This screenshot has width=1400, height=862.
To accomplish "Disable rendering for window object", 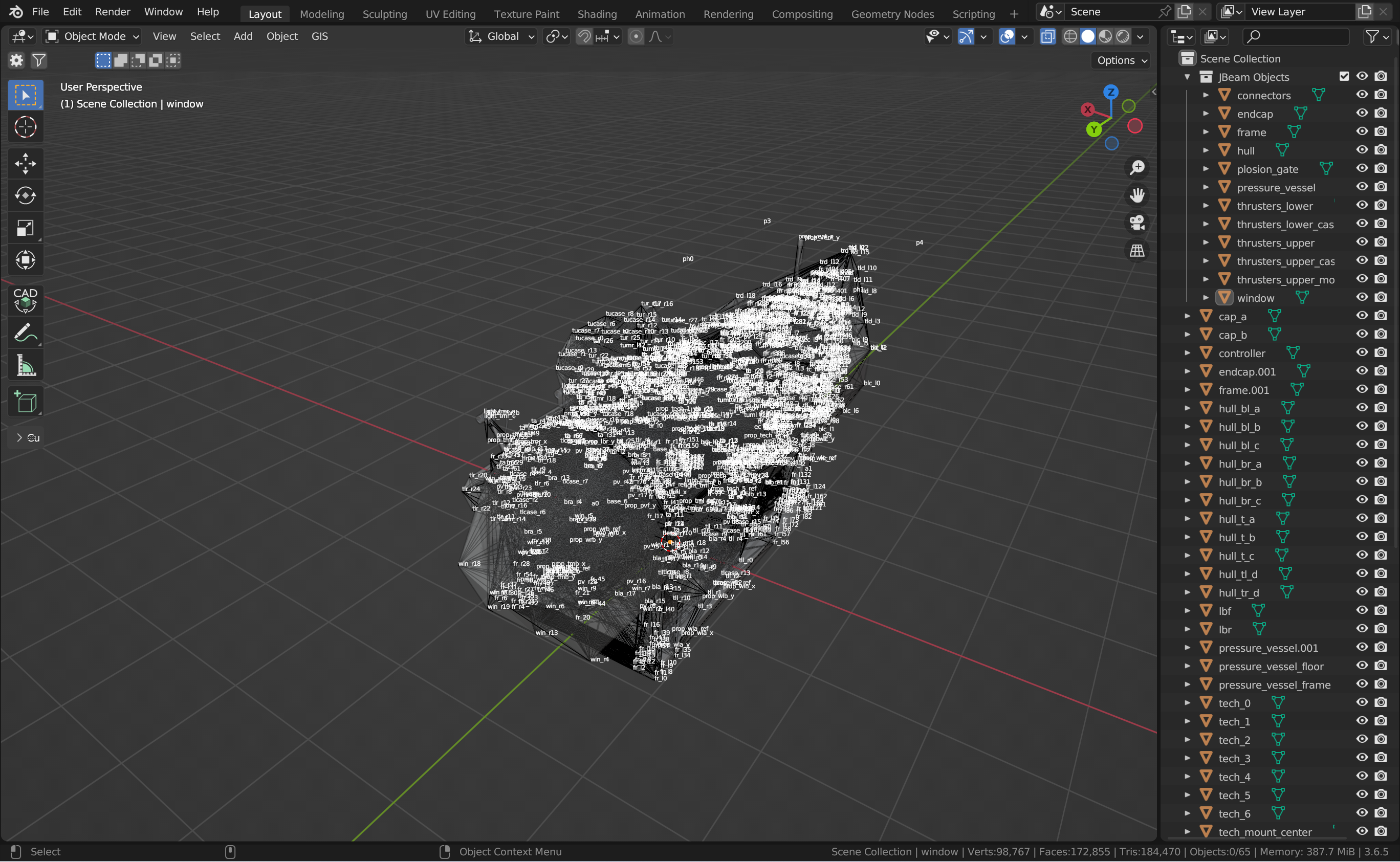I will click(x=1381, y=297).
